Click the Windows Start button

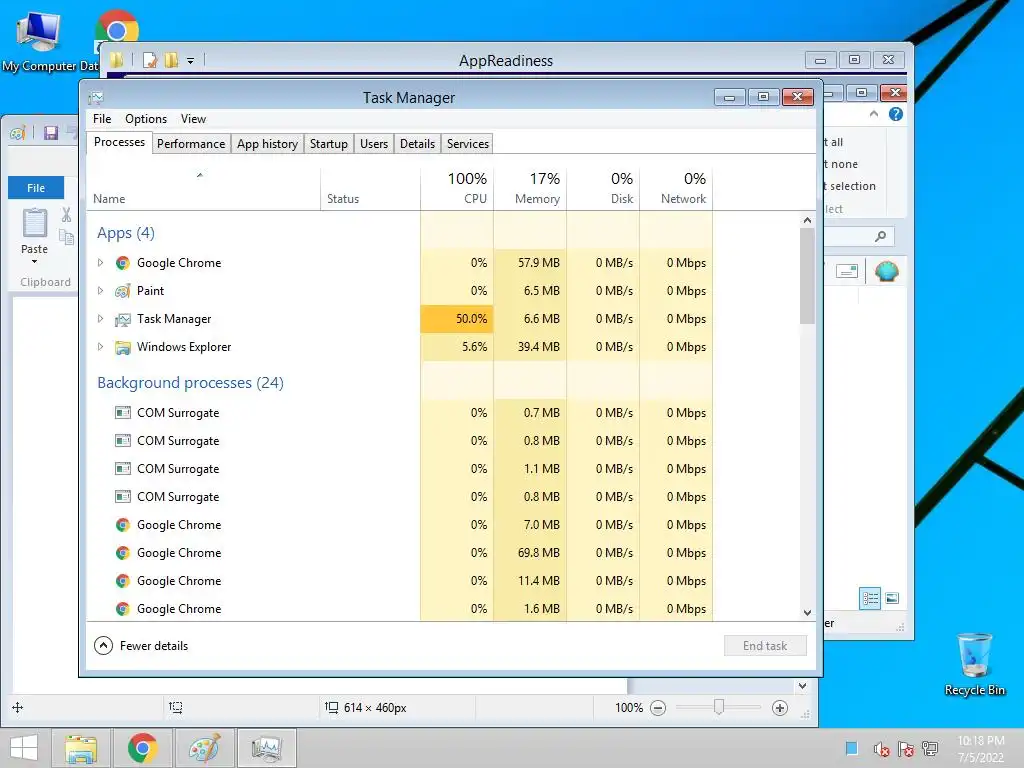coord(24,748)
